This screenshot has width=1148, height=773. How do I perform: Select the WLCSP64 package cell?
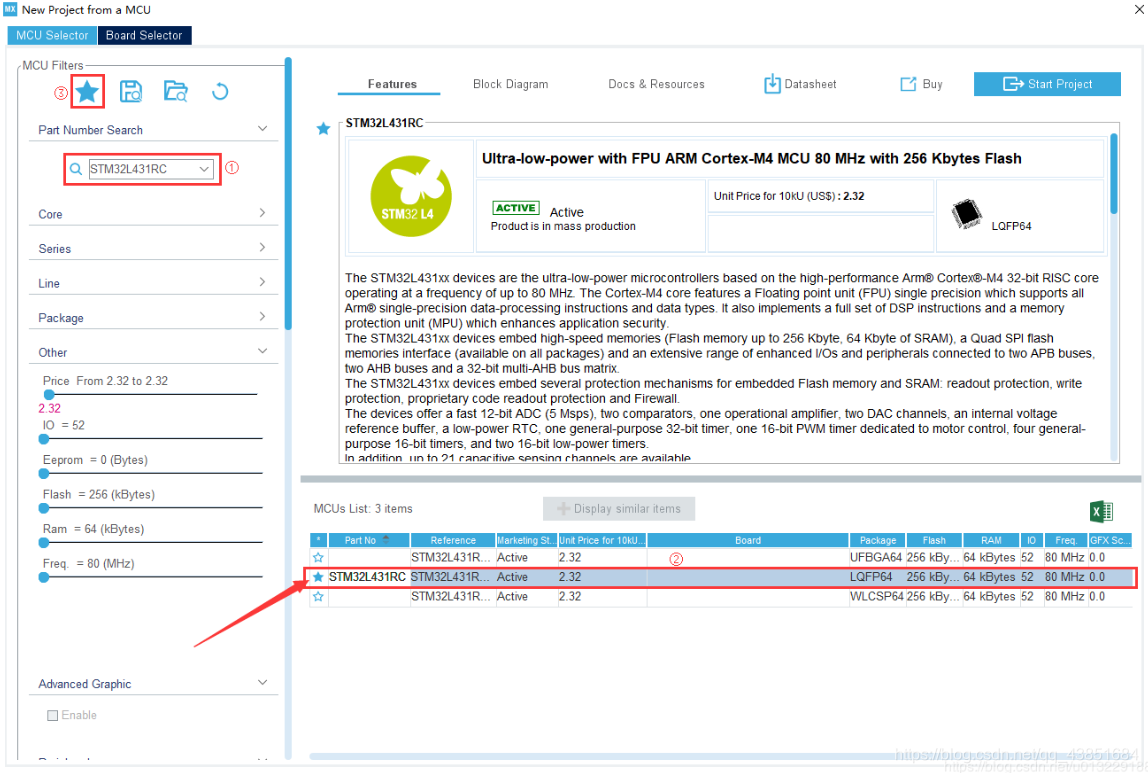[x=876, y=597]
